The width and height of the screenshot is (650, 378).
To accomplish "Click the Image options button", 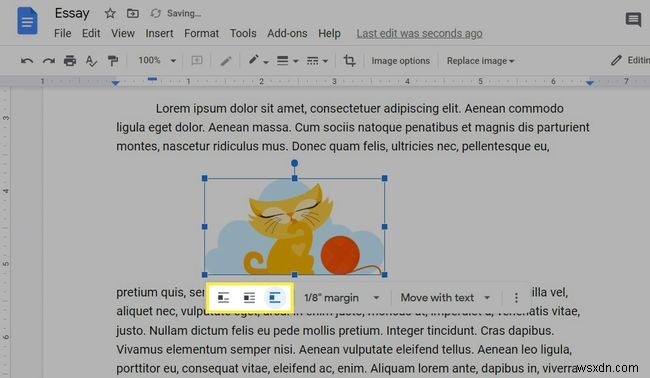I will pos(400,61).
